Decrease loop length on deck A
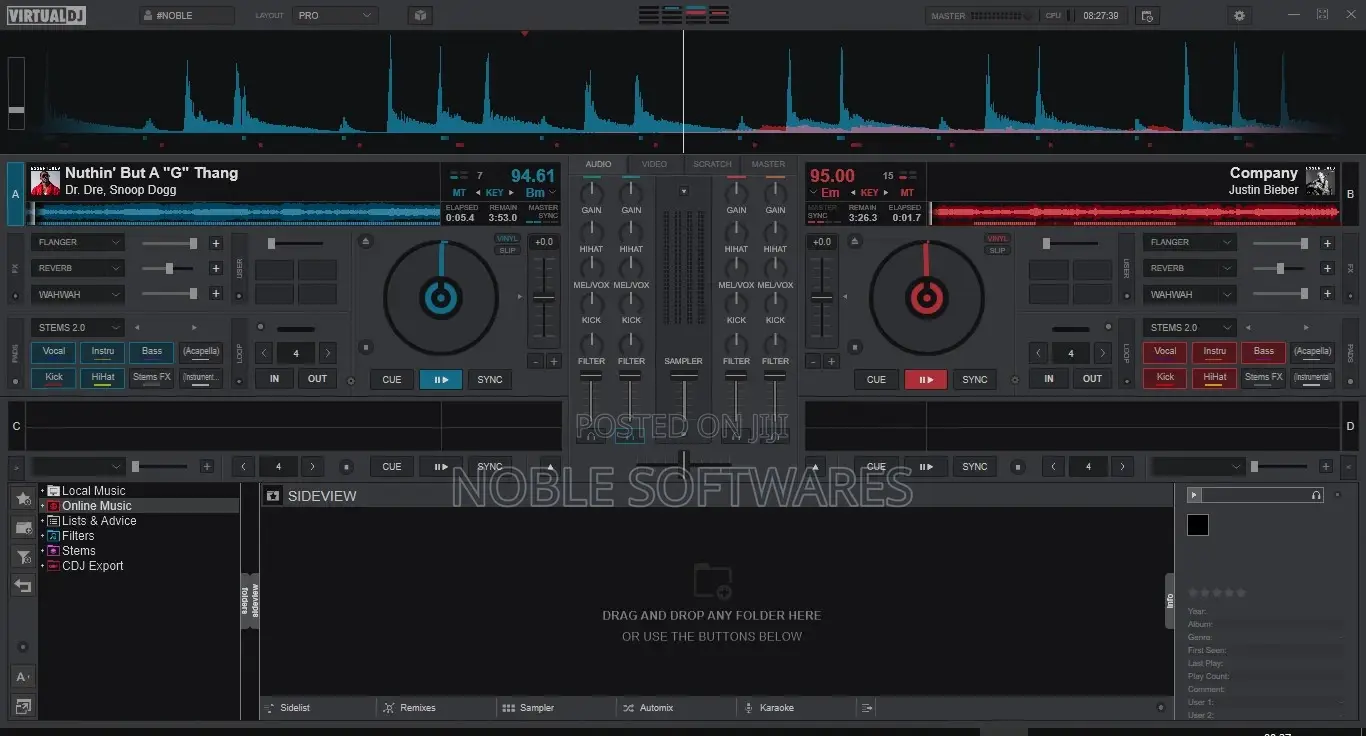The image size is (1366, 736). (264, 353)
